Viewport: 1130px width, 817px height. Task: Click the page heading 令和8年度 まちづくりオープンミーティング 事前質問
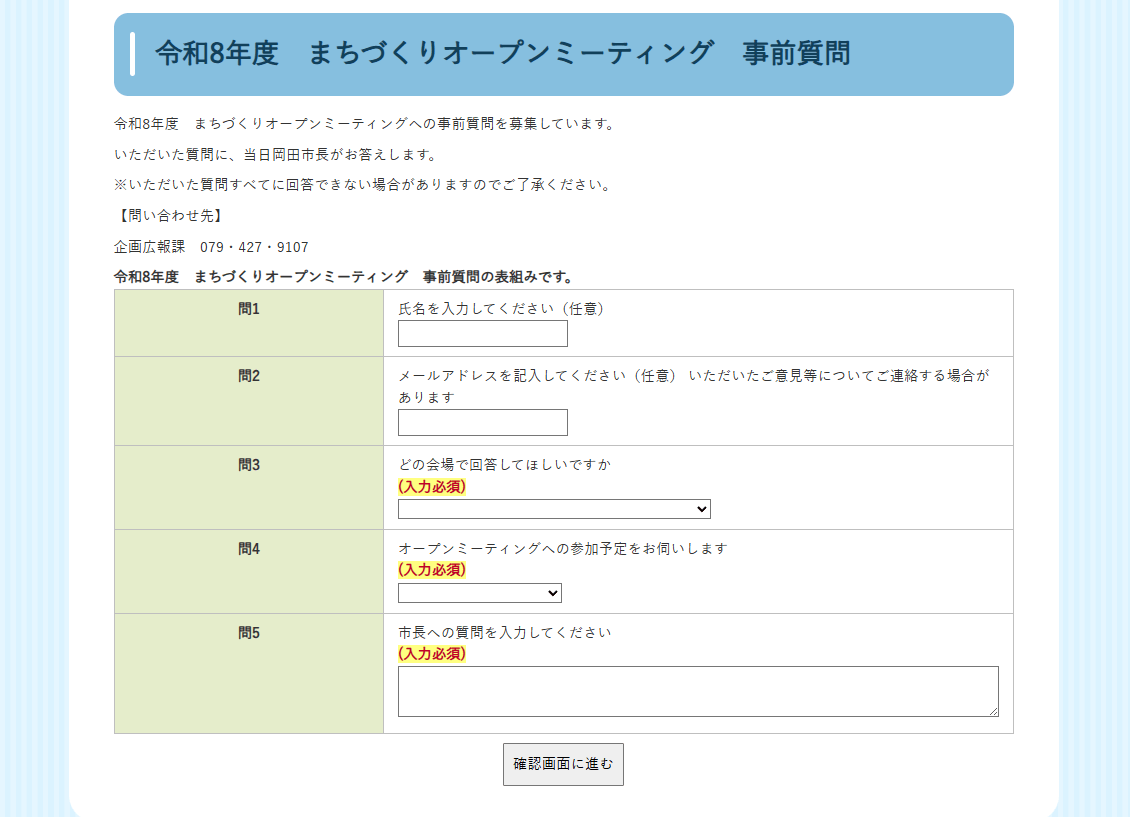[x=503, y=54]
